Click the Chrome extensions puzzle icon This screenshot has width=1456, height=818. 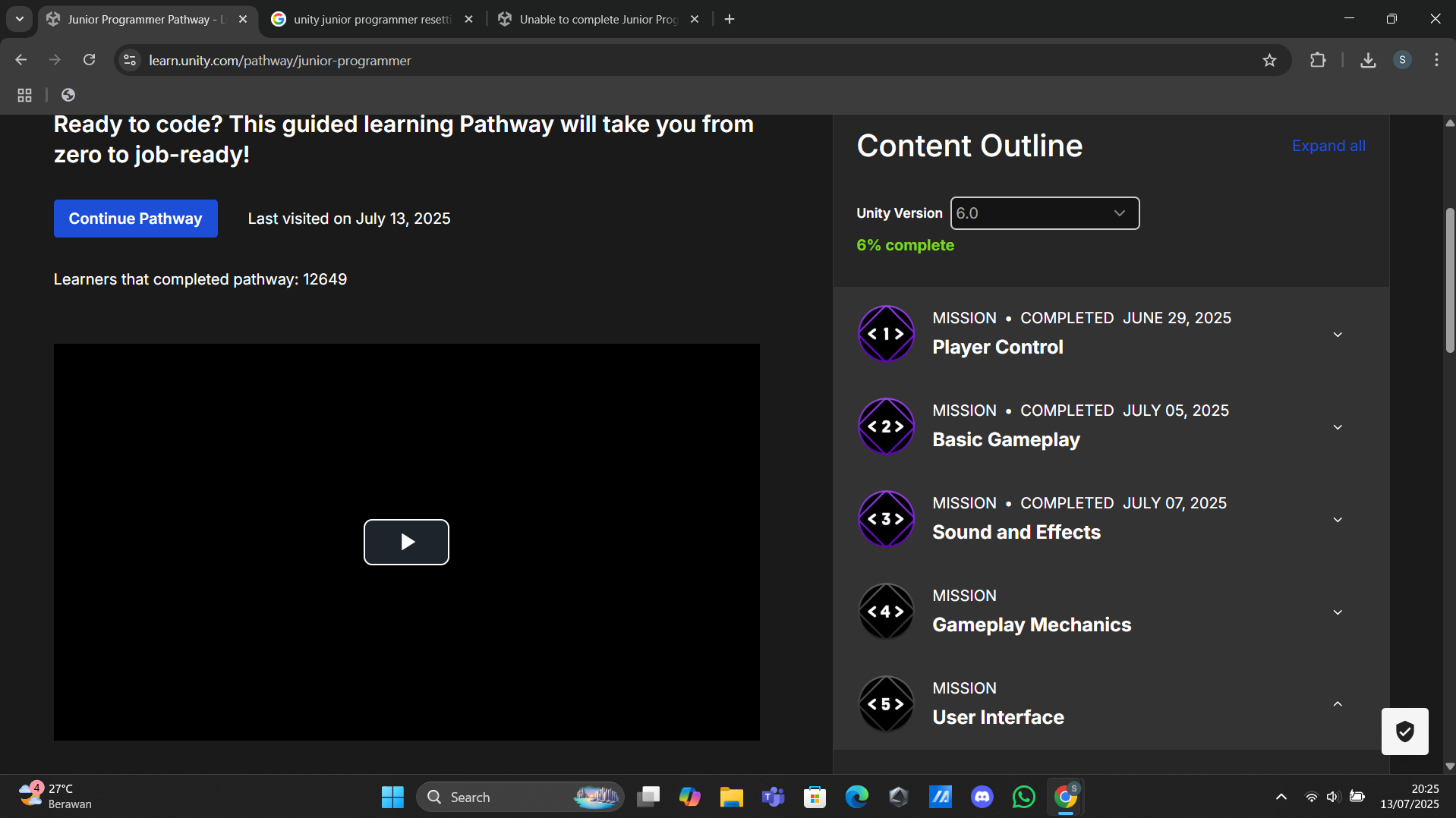pyautogui.click(x=1319, y=60)
